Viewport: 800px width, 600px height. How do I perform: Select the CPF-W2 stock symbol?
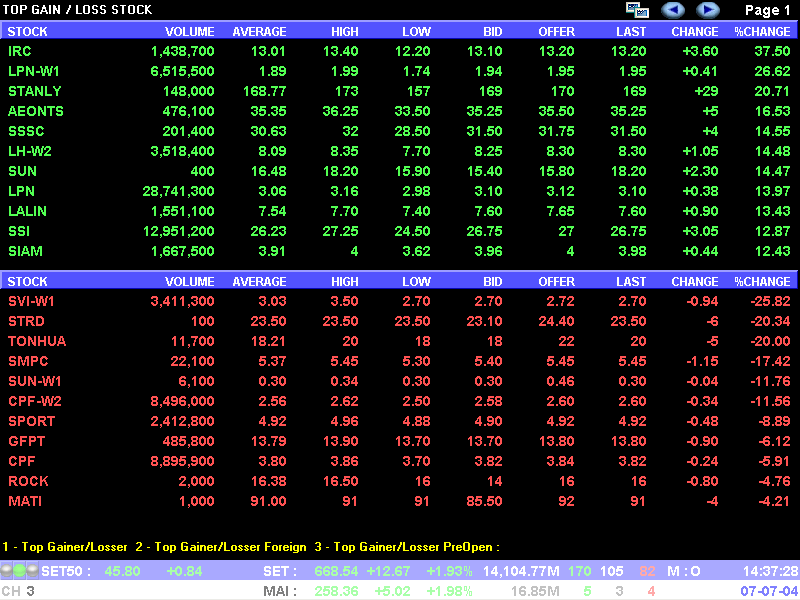[x=35, y=401]
